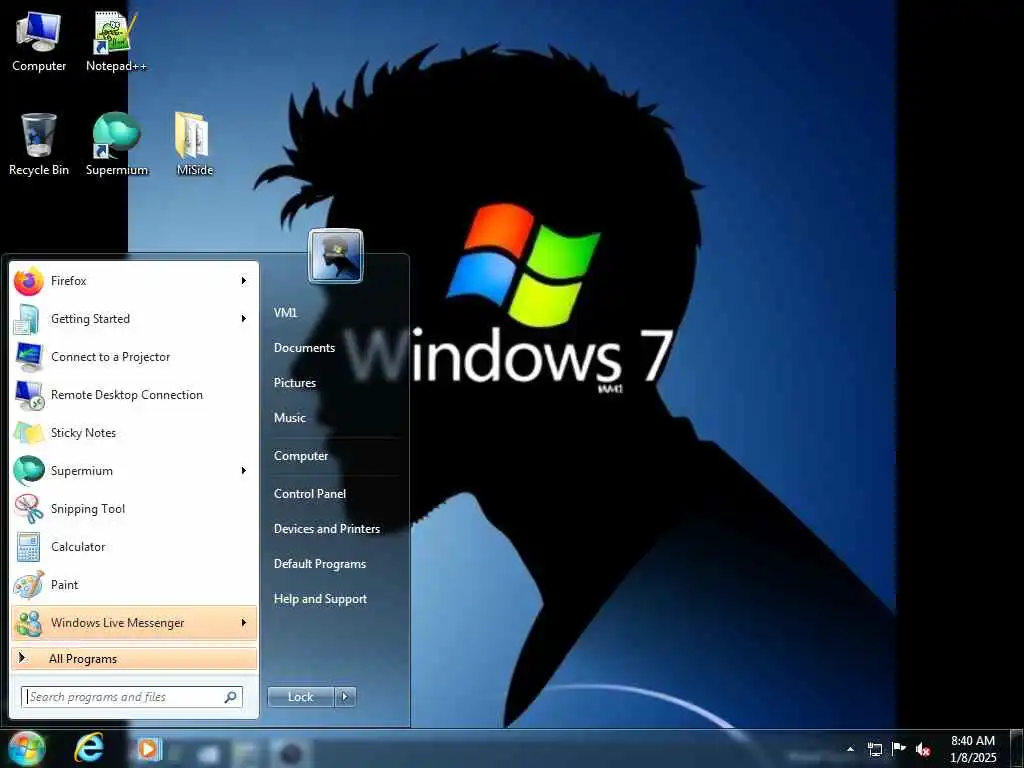1024x768 pixels.
Task: Click the Remote Desktop Connection icon
Action: click(28, 395)
